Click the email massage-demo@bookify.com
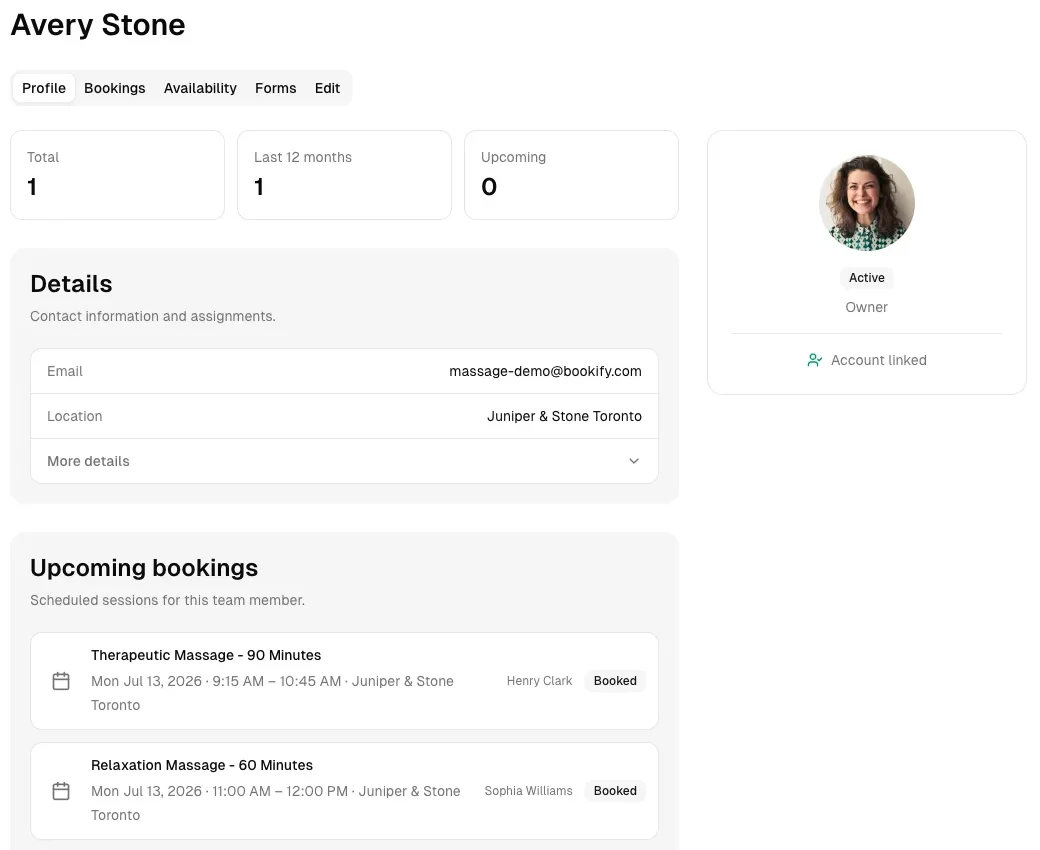The image size is (1040, 850). (545, 371)
